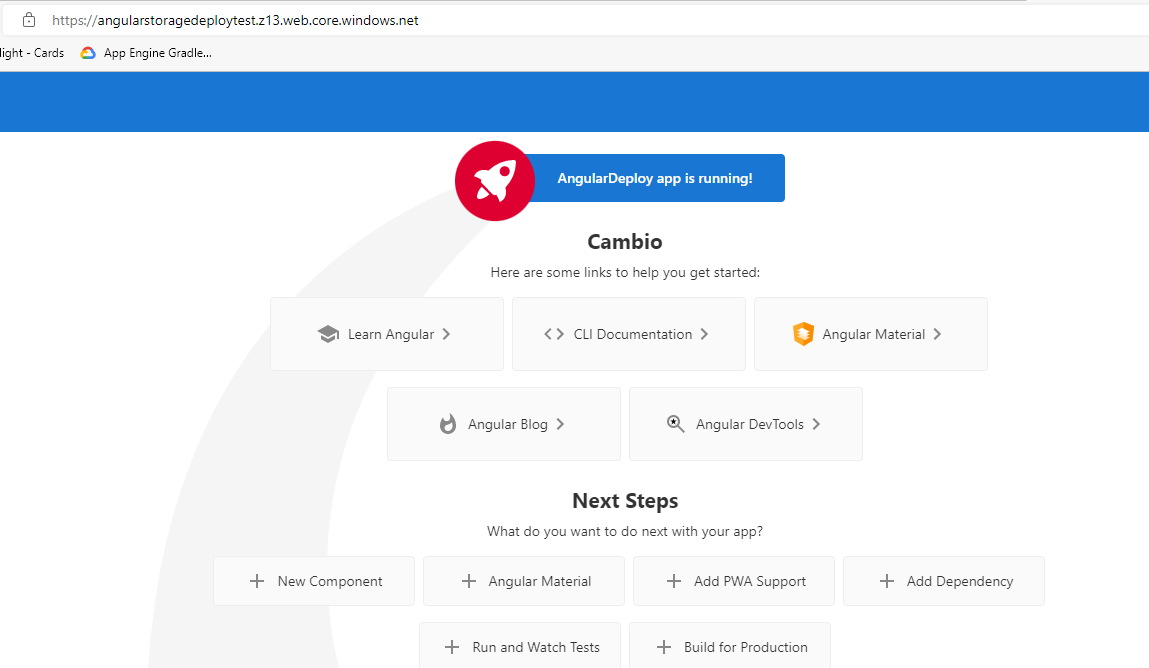Choose the Build for Production step

pyautogui.click(x=730, y=647)
